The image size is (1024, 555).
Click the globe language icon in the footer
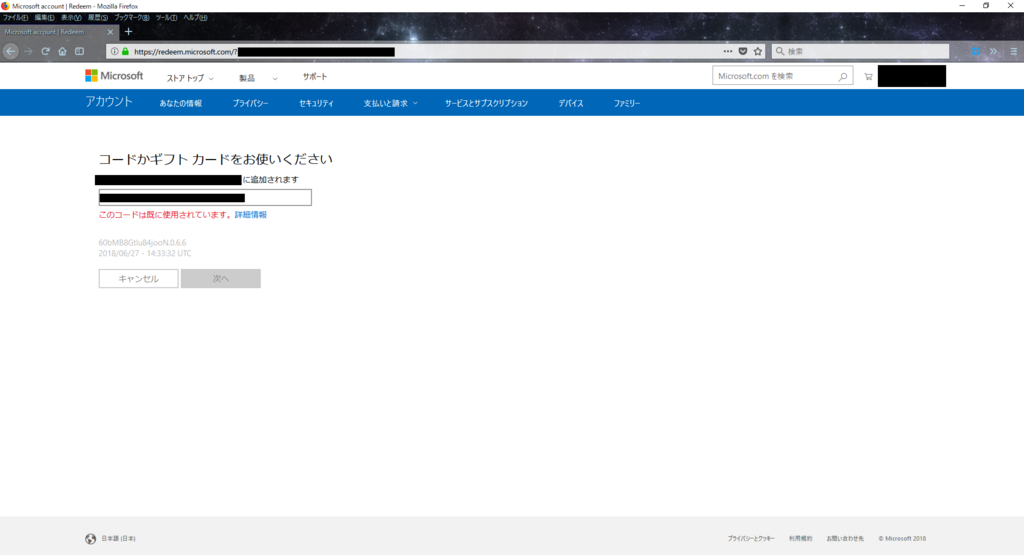(91, 539)
